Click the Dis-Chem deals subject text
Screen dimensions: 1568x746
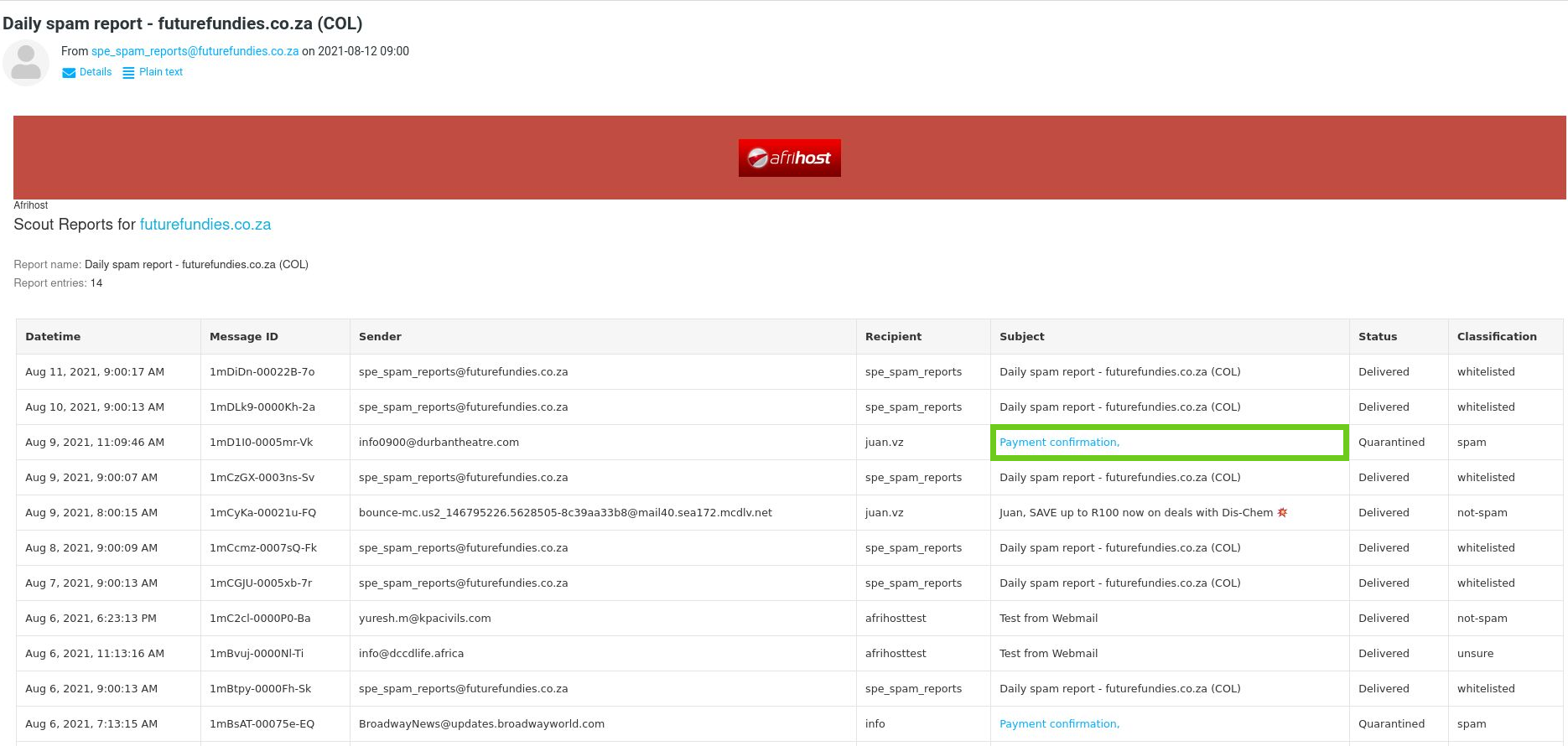[1135, 513]
